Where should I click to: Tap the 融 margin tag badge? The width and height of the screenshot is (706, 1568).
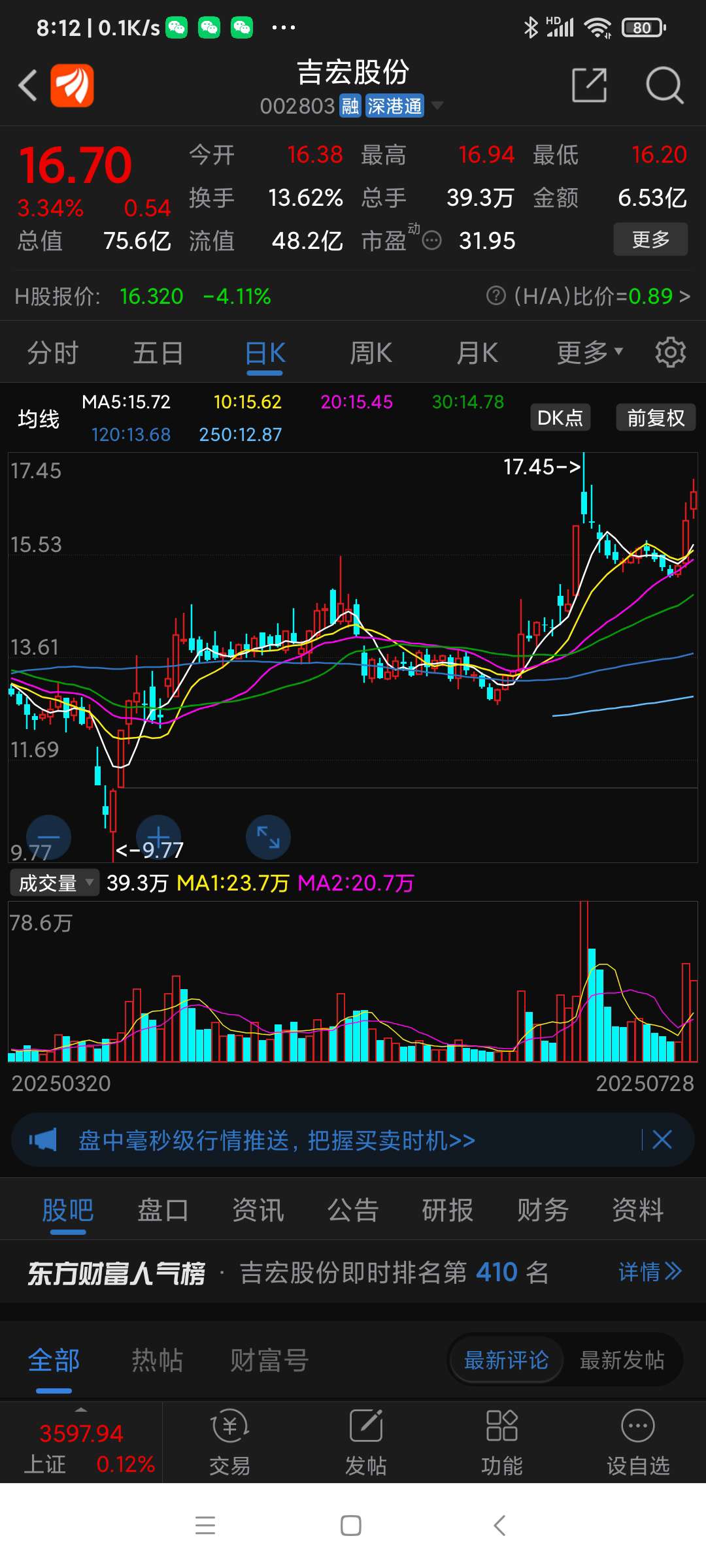click(x=350, y=106)
